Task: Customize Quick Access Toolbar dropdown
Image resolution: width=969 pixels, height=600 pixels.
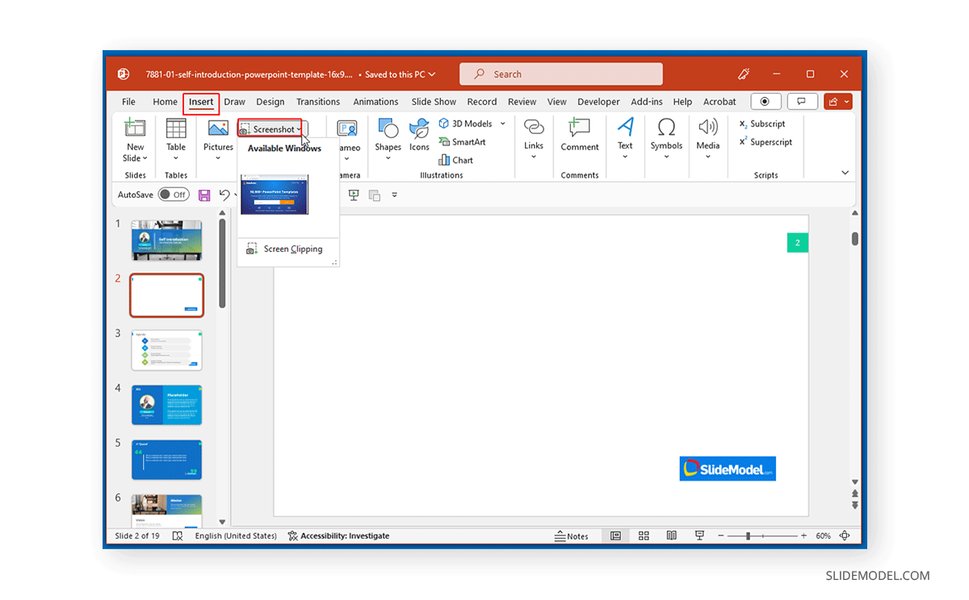Action: 394,195
